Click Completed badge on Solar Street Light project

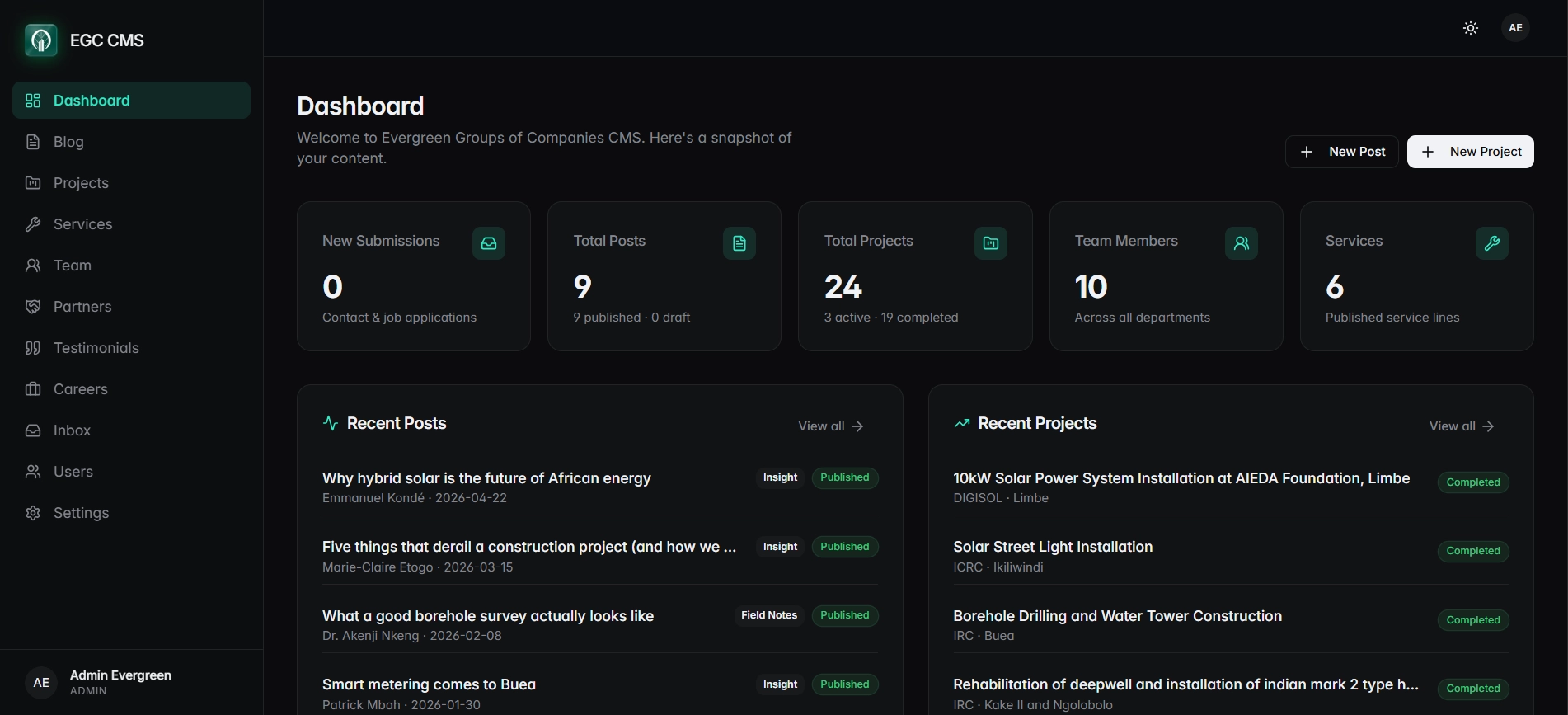(1473, 551)
